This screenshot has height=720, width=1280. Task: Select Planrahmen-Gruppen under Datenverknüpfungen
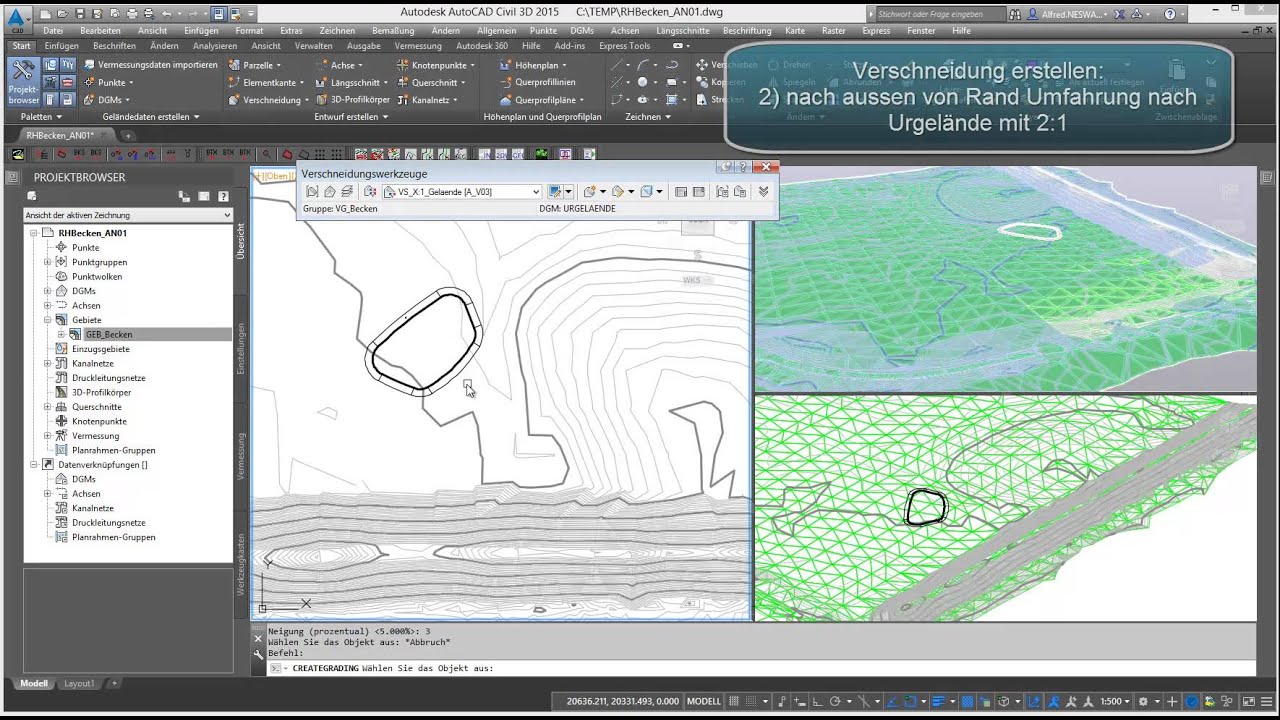(x=113, y=537)
